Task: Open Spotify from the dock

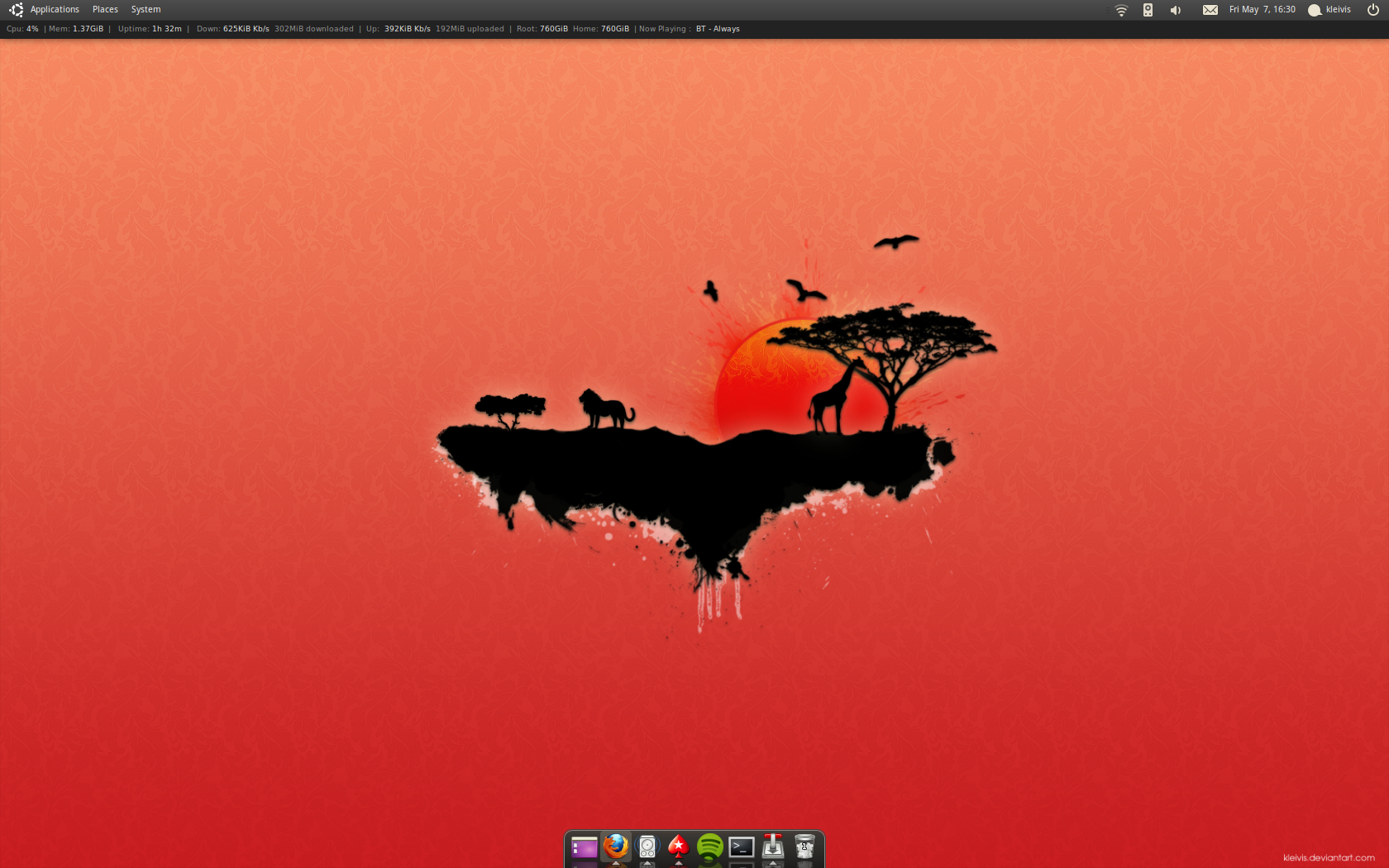Action: [x=710, y=847]
